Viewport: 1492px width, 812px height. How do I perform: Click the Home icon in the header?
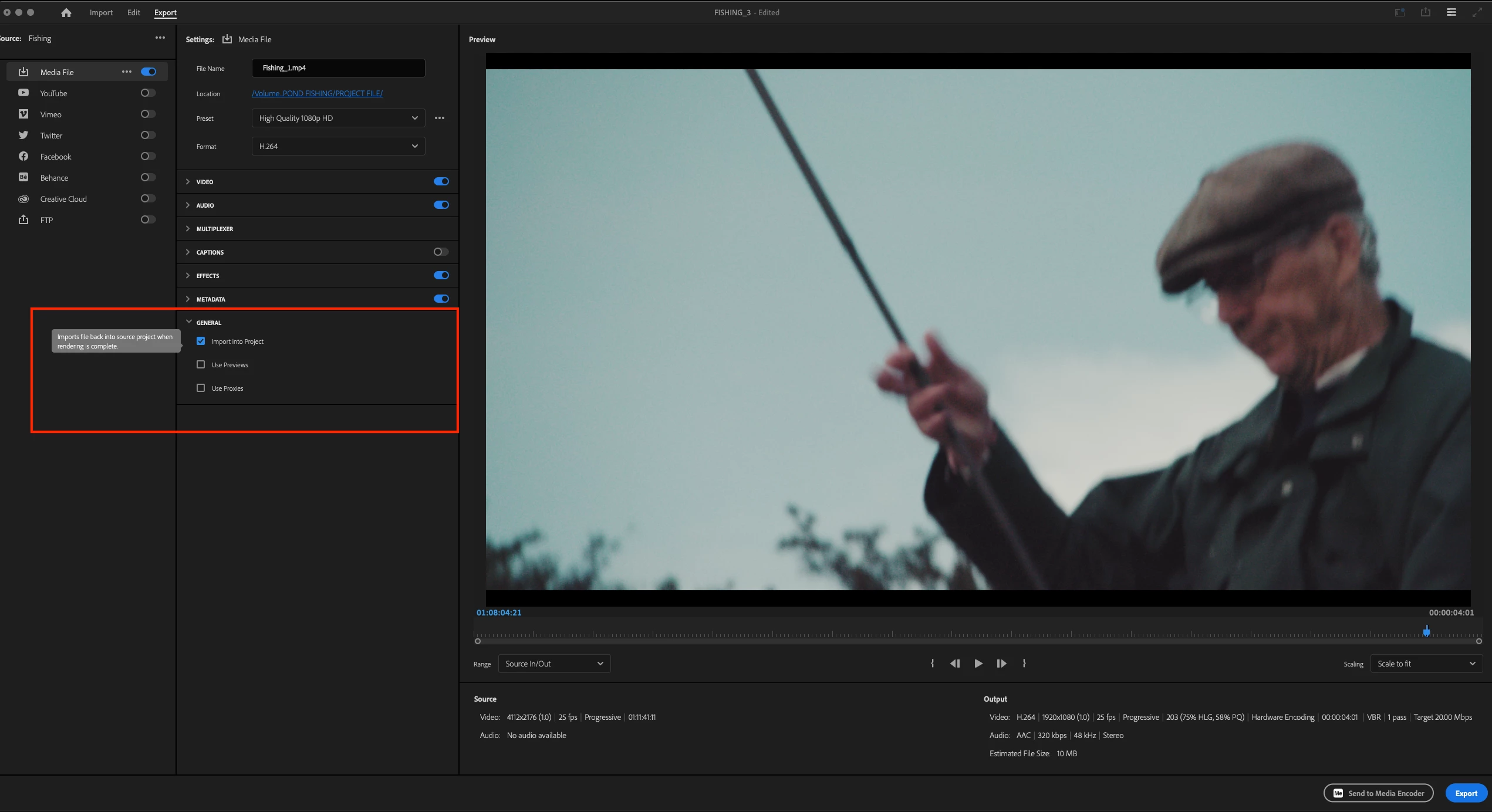pos(66,12)
